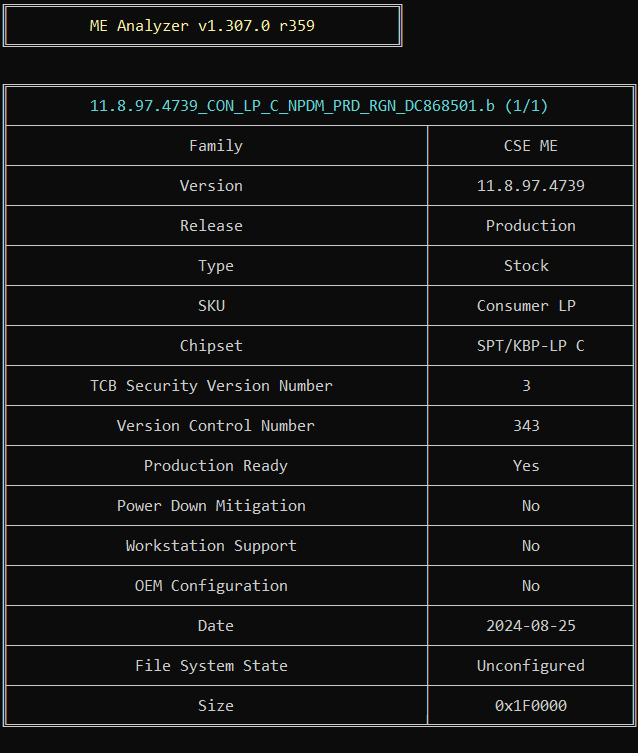Click the Version value 11.8.97.4739
The image size is (638, 753).
tap(531, 186)
